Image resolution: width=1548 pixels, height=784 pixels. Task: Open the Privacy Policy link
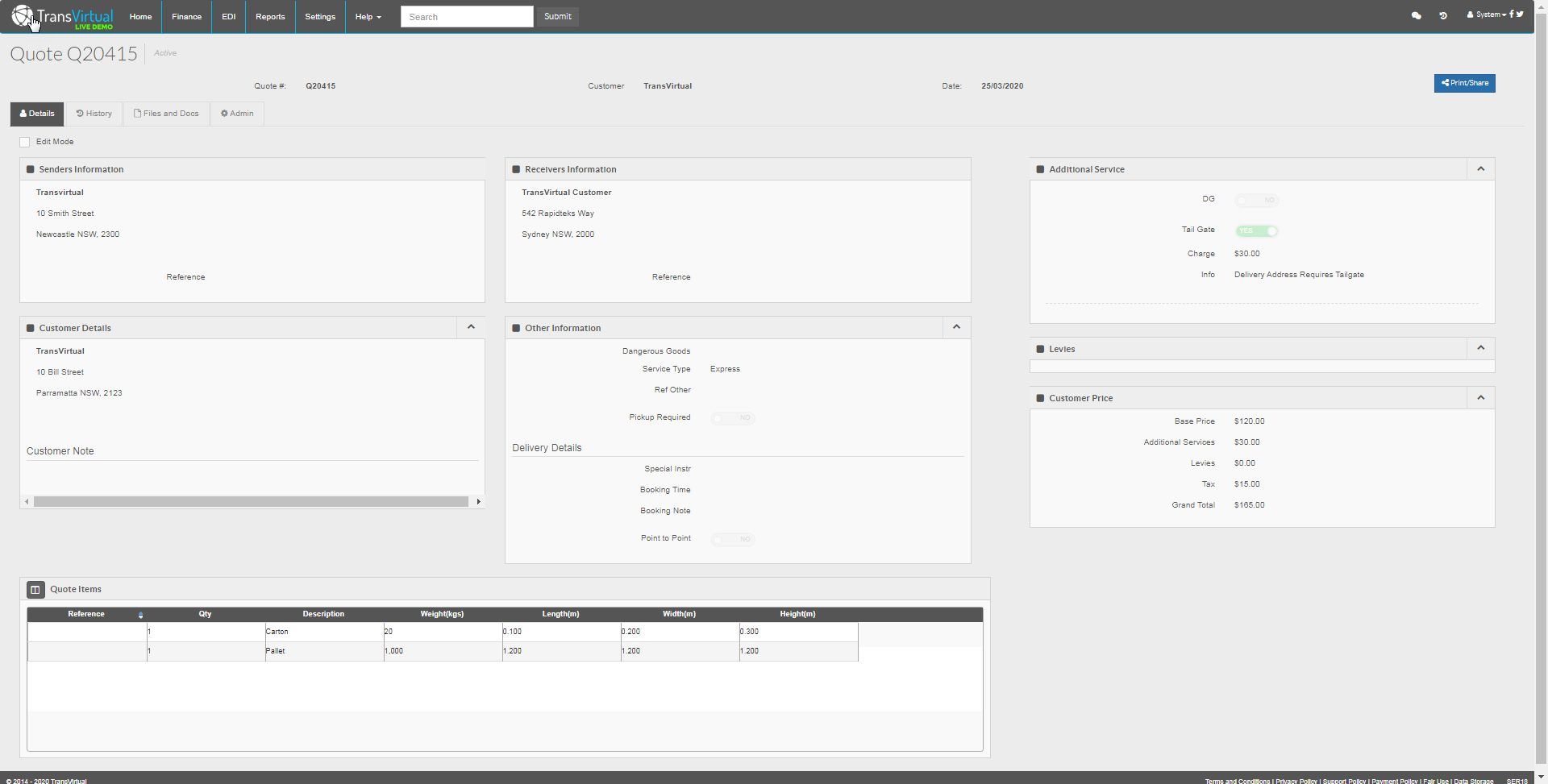[1296, 781]
